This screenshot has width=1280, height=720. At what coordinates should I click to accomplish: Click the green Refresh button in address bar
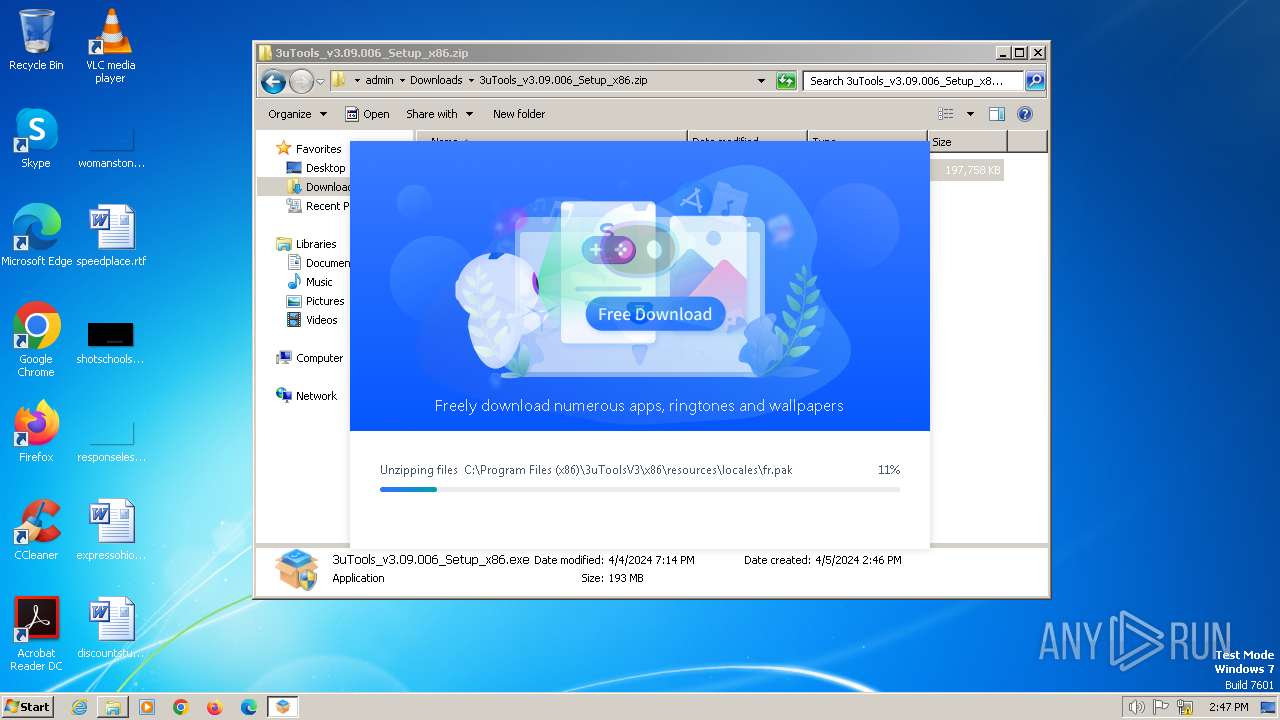click(x=786, y=81)
